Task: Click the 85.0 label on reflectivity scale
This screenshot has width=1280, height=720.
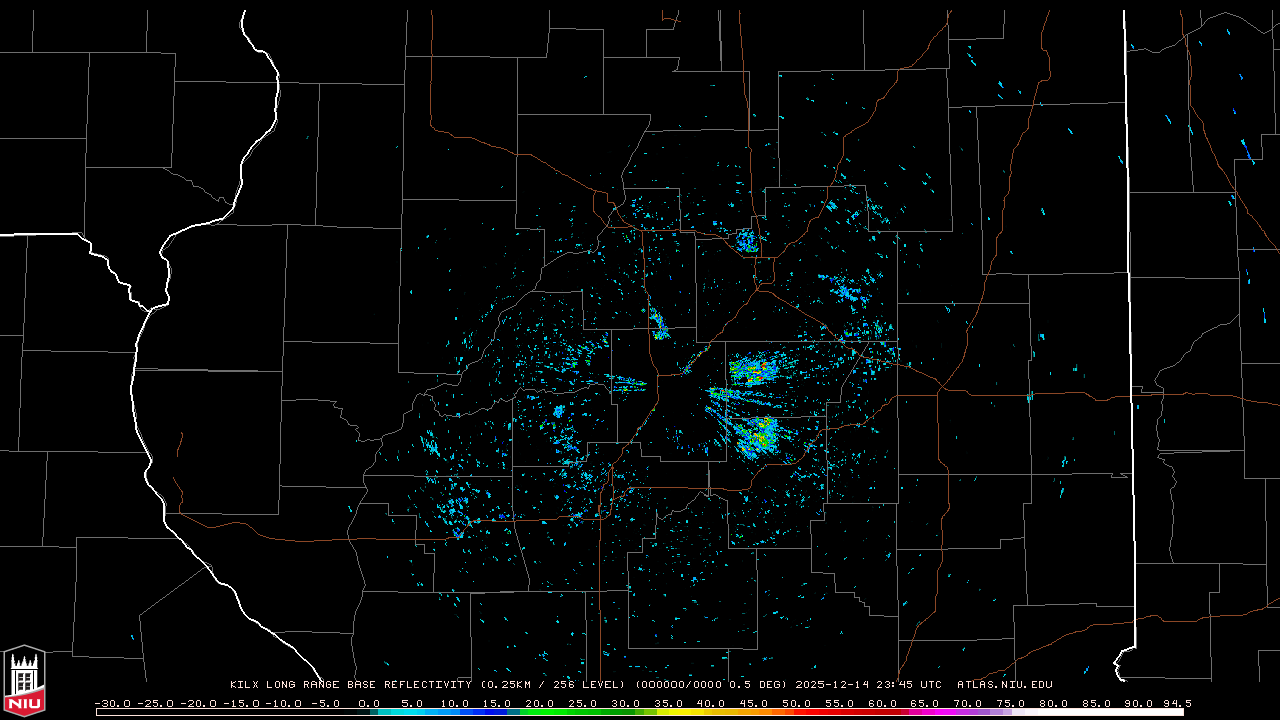Action: (1095, 703)
